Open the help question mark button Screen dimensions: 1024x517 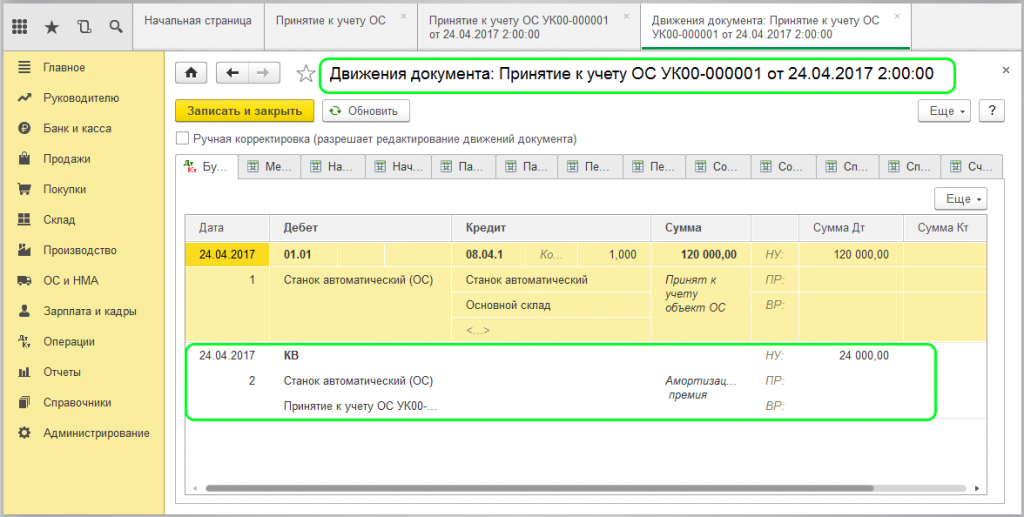(x=991, y=111)
